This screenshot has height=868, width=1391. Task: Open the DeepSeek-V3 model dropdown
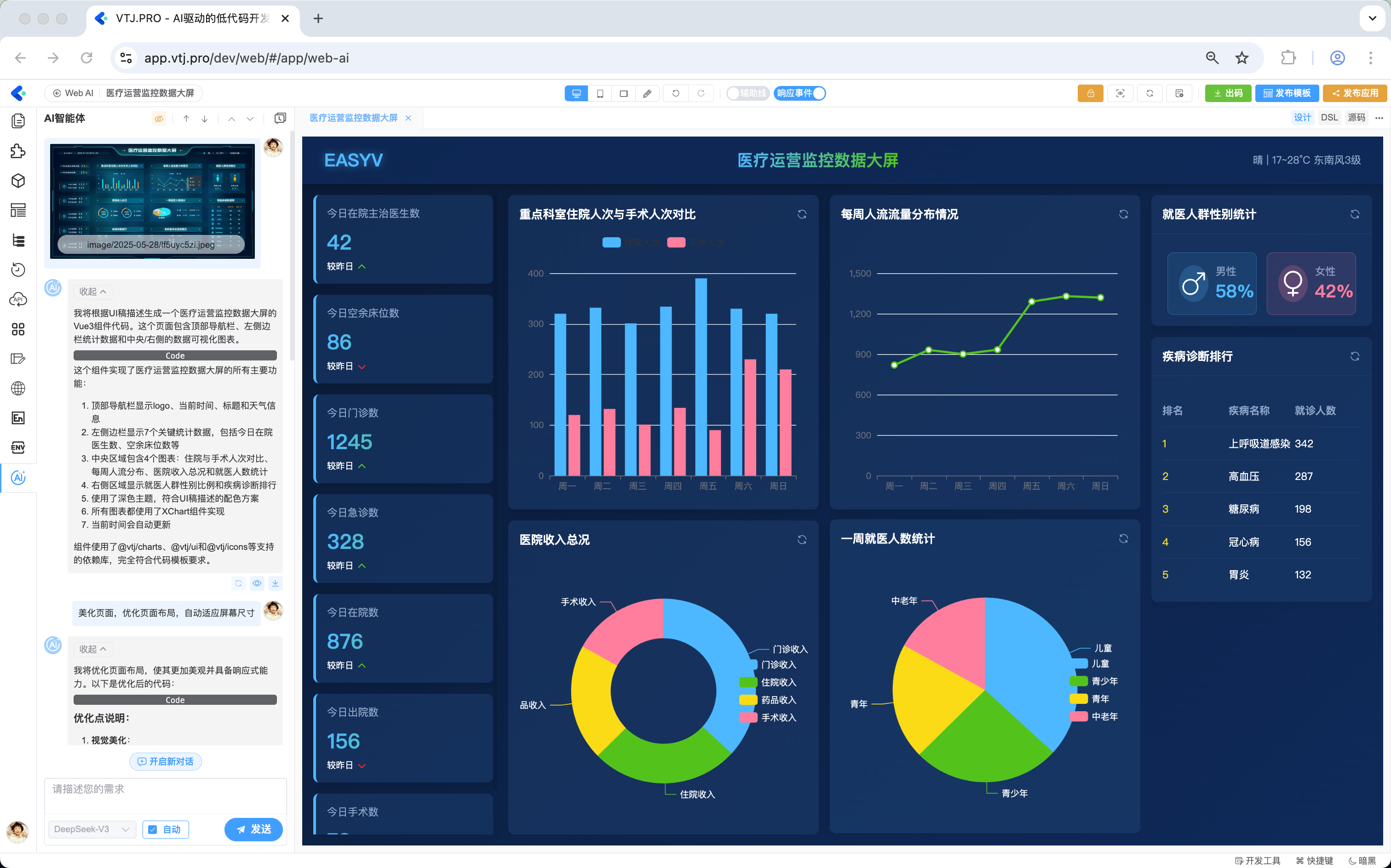pyautogui.click(x=92, y=829)
